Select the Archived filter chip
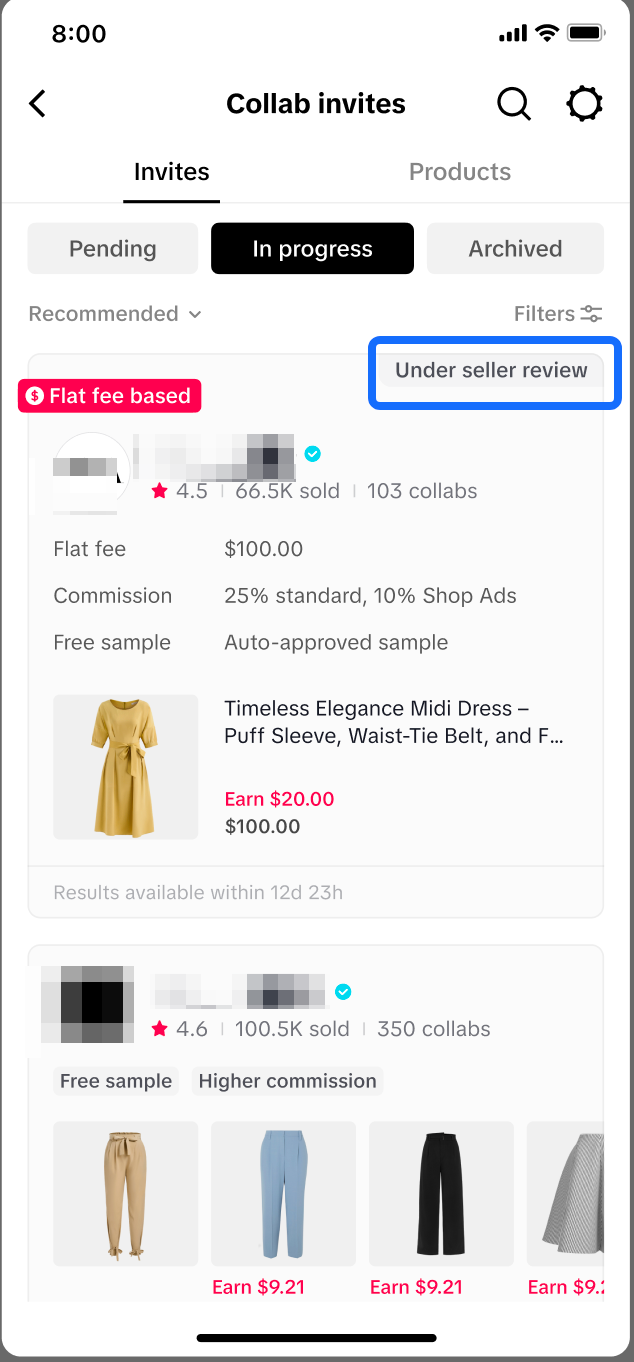 tap(515, 249)
